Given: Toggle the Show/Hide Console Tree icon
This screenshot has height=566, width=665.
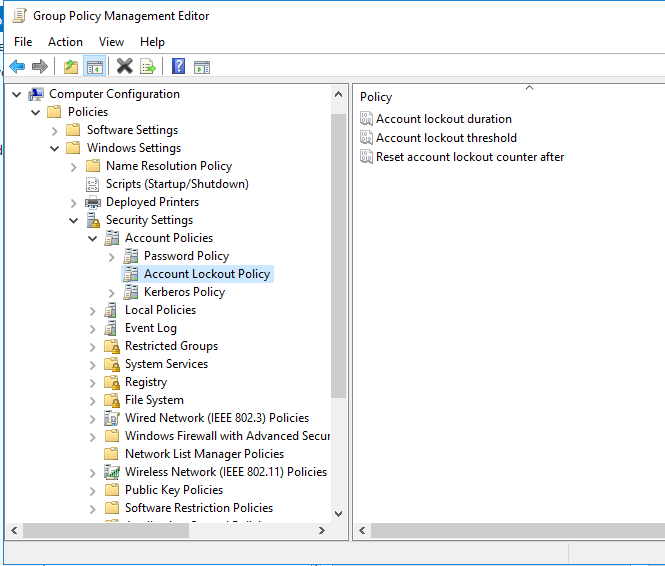Looking at the screenshot, I should pos(95,67).
